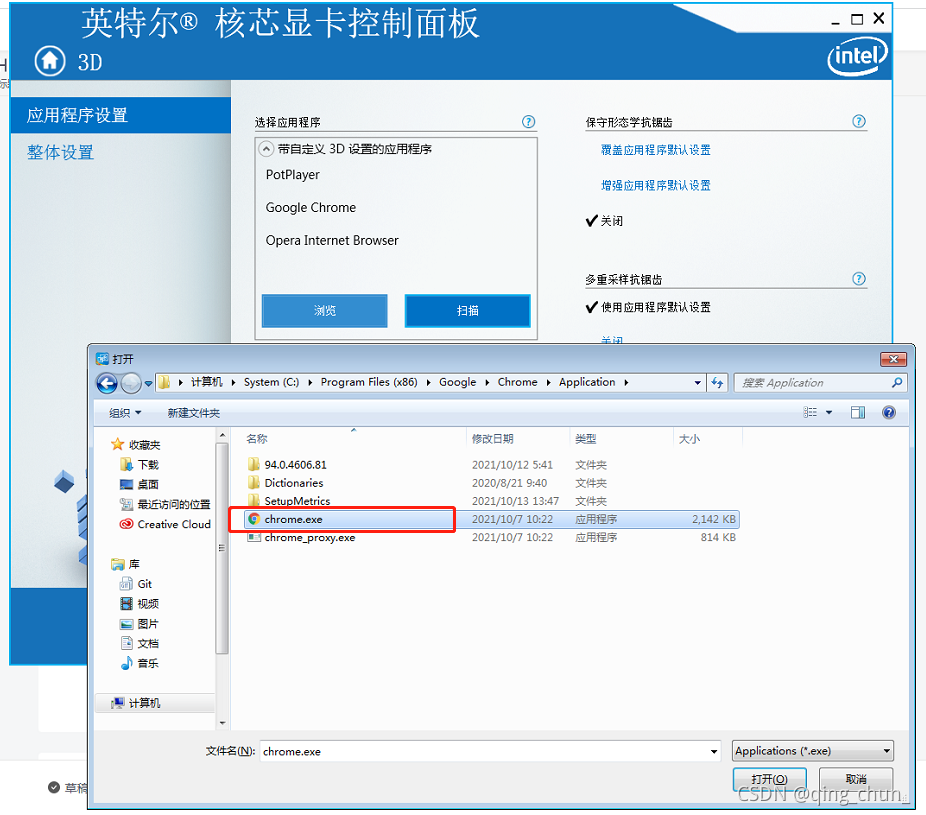Click the 搜索 Application search box
The width and height of the screenshot is (926, 815).
click(812, 383)
